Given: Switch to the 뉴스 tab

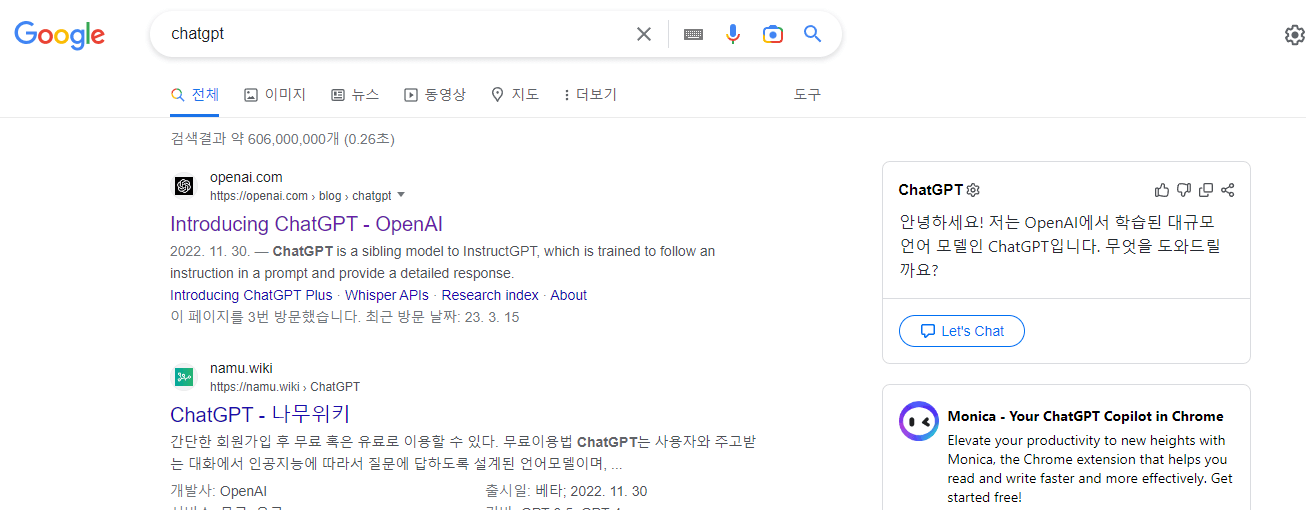Looking at the screenshot, I should [355, 95].
